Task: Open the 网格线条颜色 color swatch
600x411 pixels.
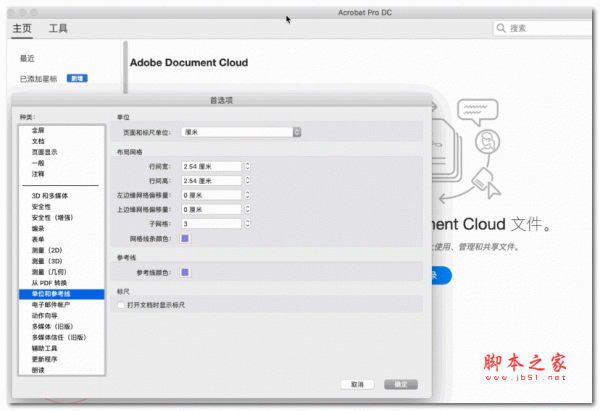Action: [x=185, y=239]
